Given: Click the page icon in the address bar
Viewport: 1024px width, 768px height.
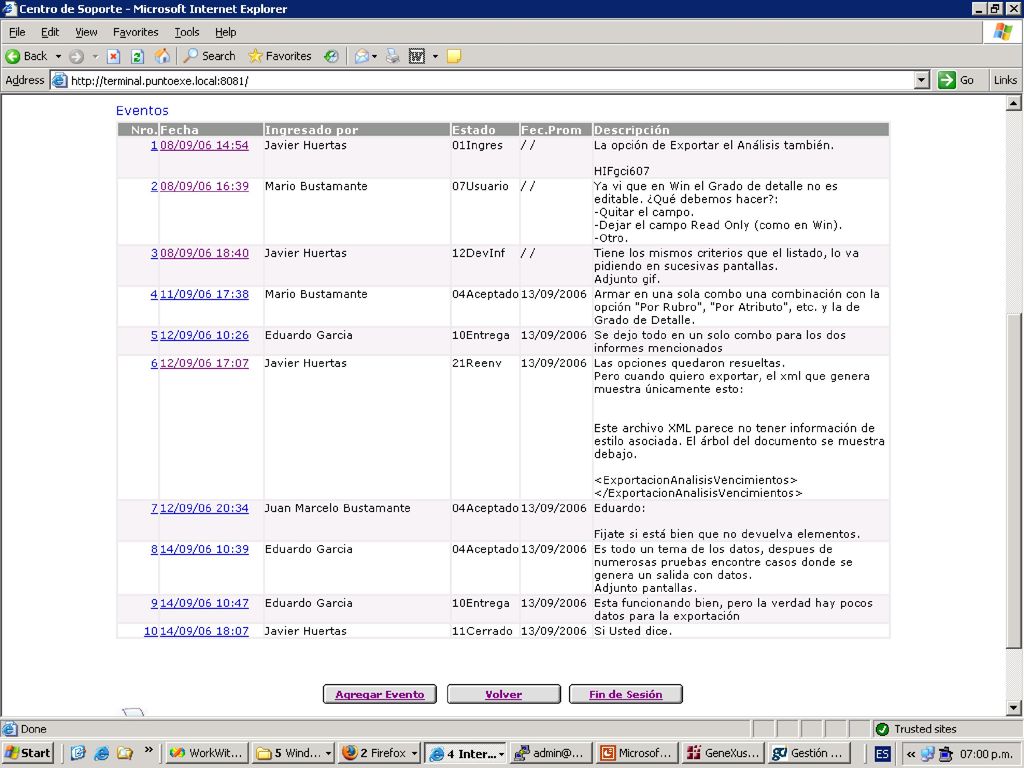Looking at the screenshot, I should click(59, 80).
